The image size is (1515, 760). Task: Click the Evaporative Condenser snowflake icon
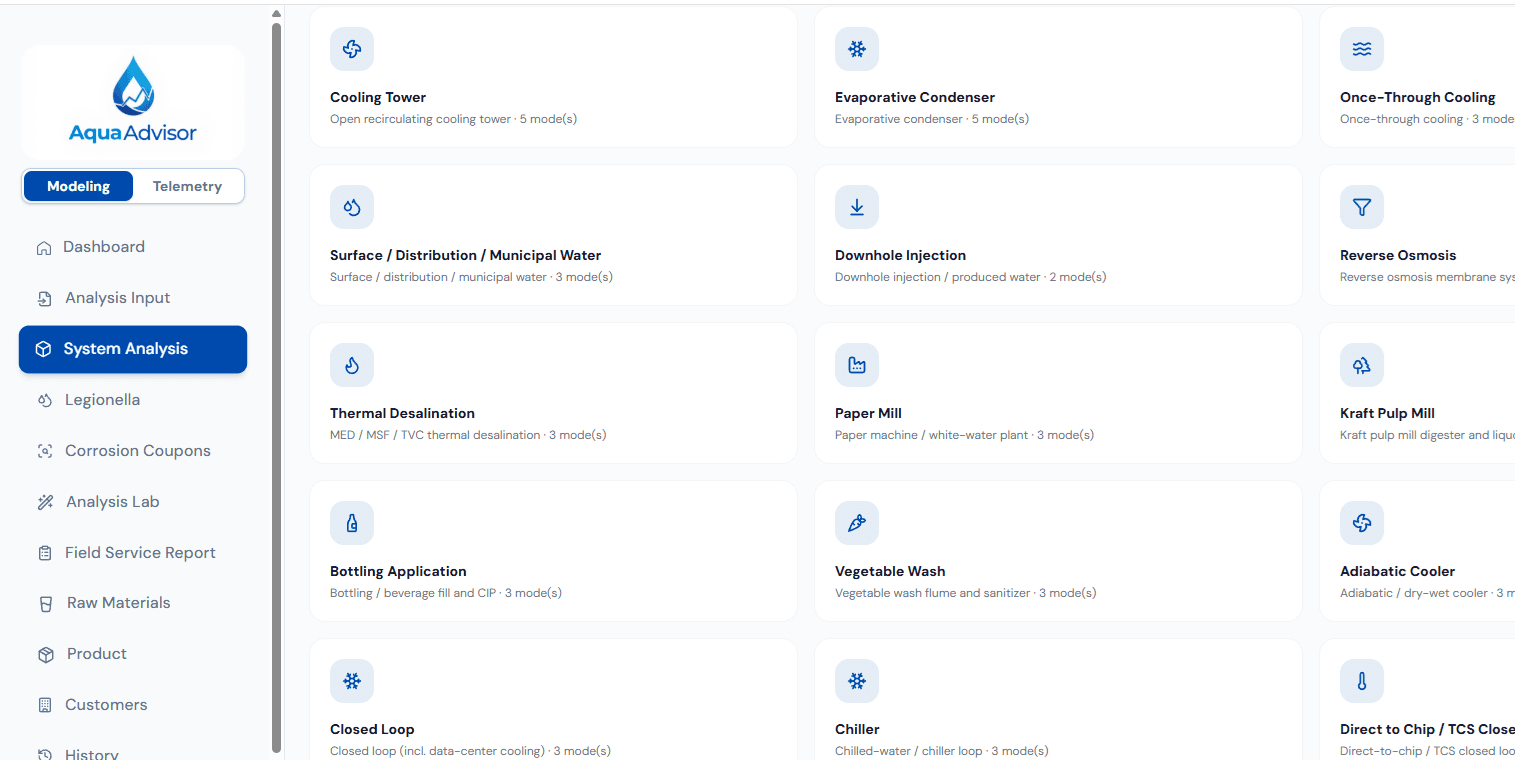857,49
